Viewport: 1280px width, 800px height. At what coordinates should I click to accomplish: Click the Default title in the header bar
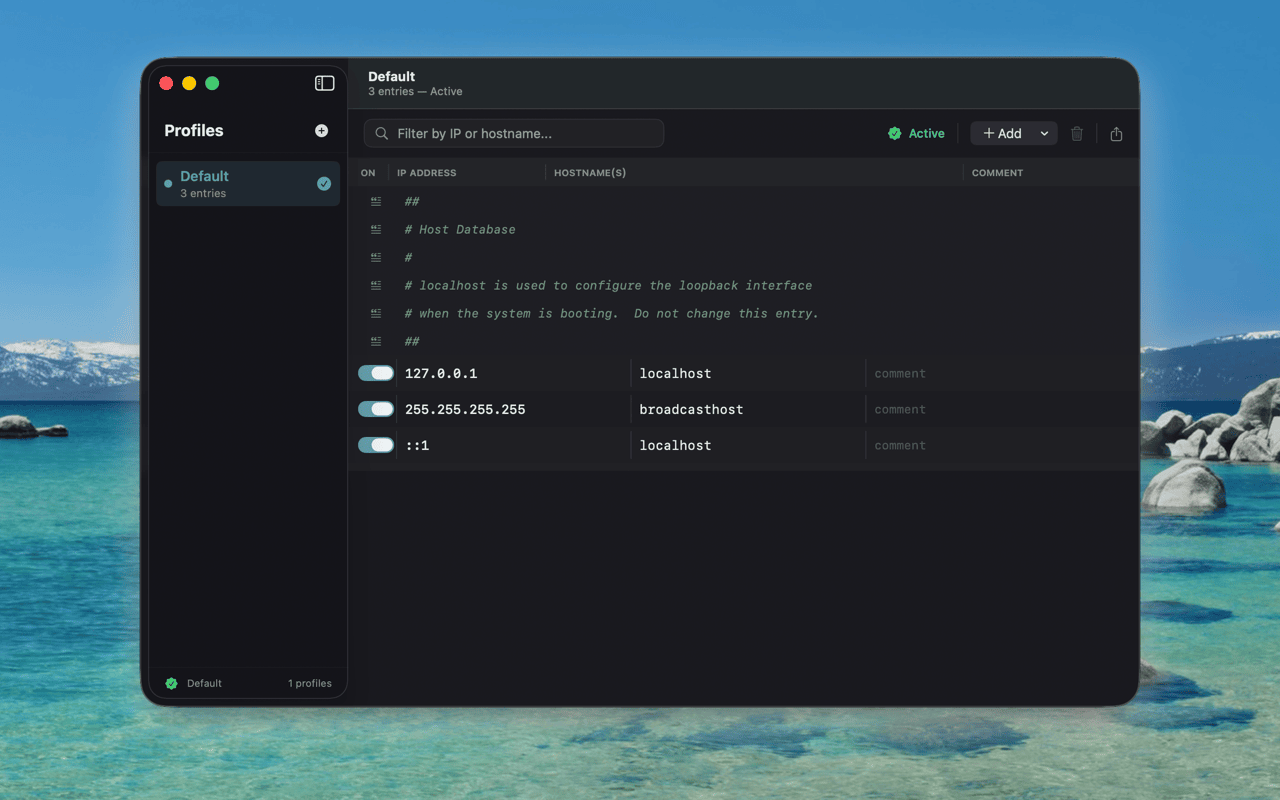point(391,75)
